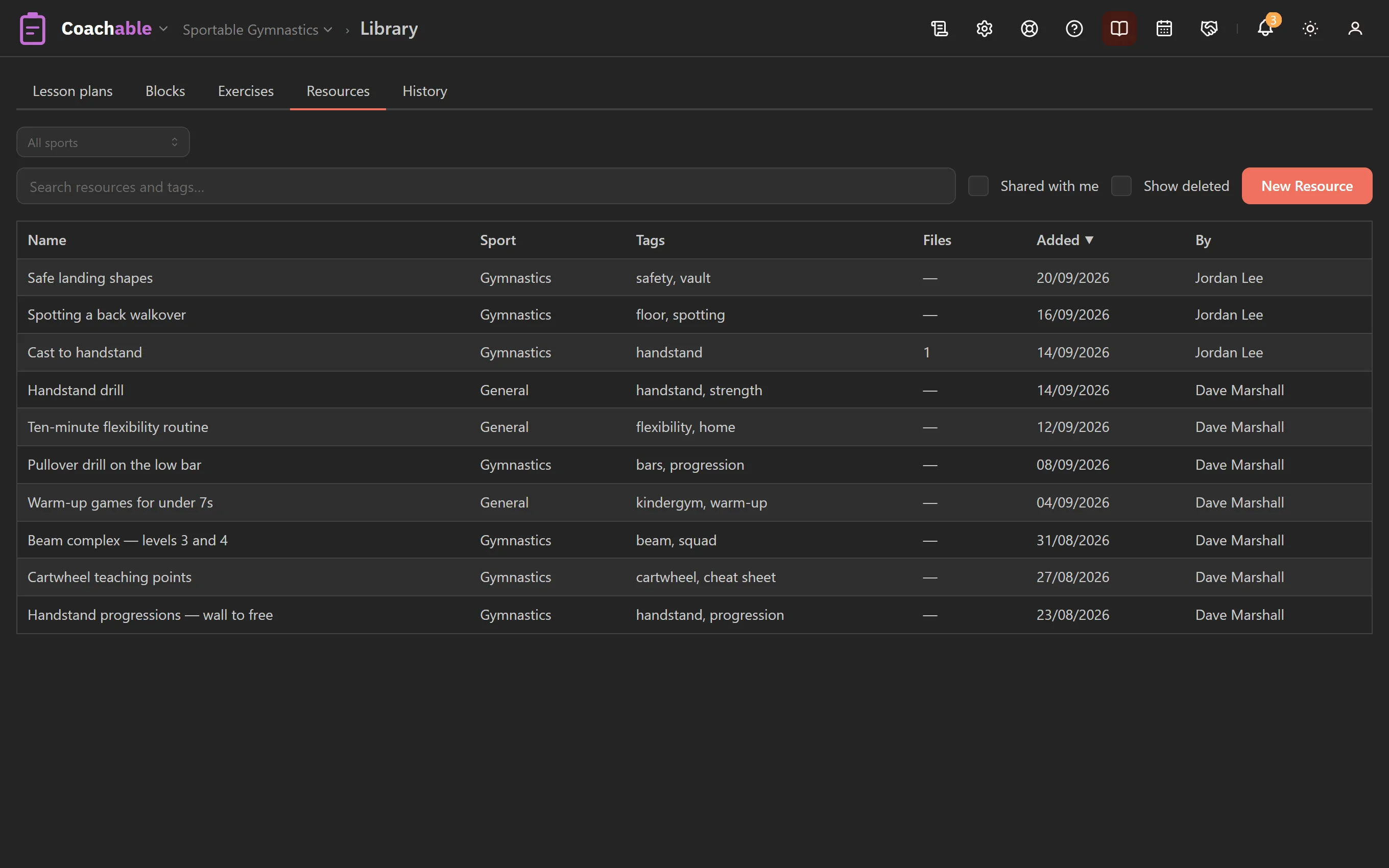The height and width of the screenshot is (868, 1389).
Task: Click the search resources and tags field
Action: [x=486, y=186]
